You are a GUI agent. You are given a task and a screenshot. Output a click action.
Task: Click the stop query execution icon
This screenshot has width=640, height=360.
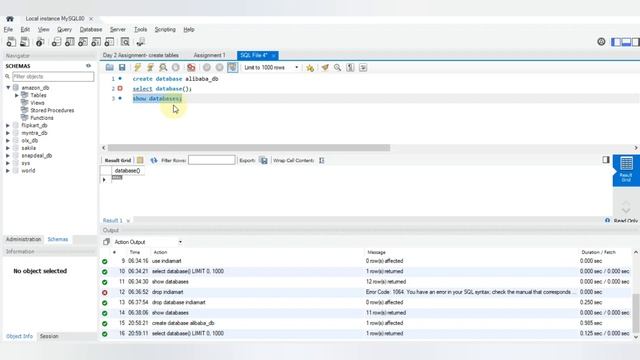tap(176, 67)
